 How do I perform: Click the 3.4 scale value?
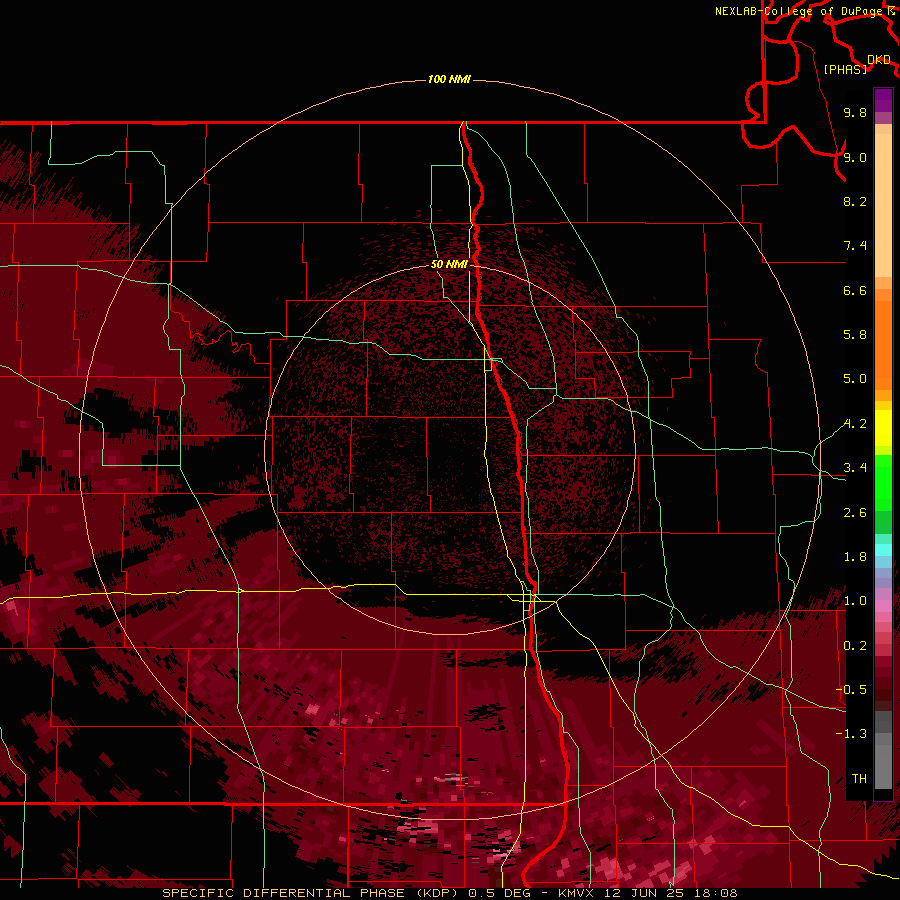[x=855, y=468]
